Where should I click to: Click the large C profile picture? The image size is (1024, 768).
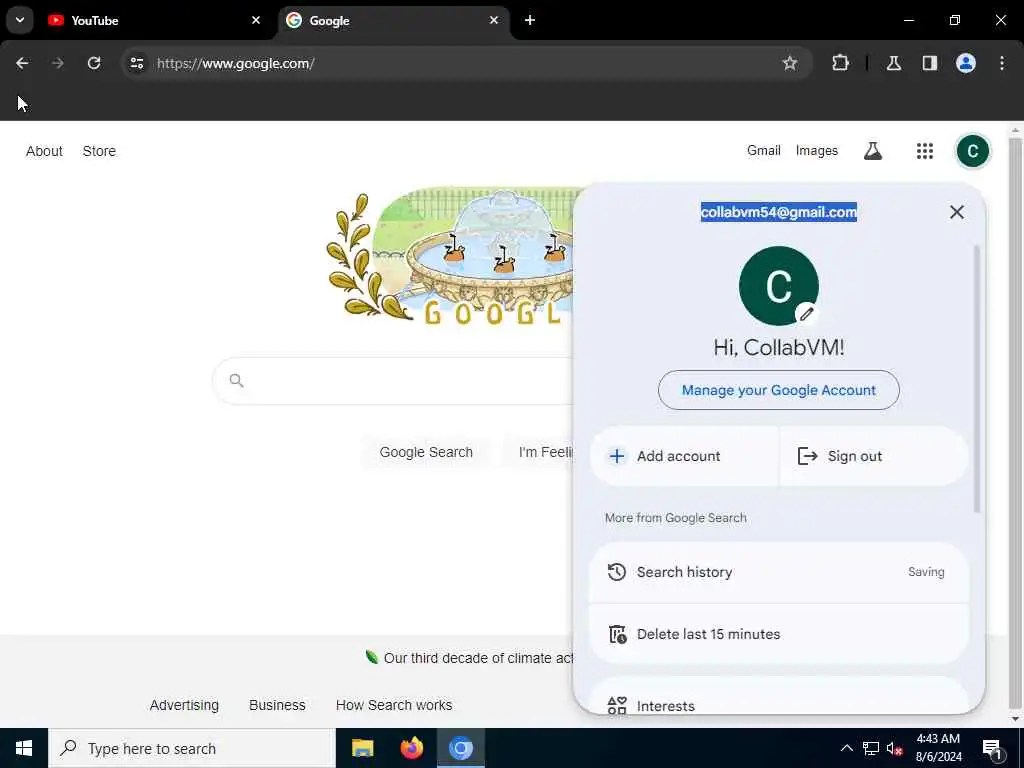(778, 285)
